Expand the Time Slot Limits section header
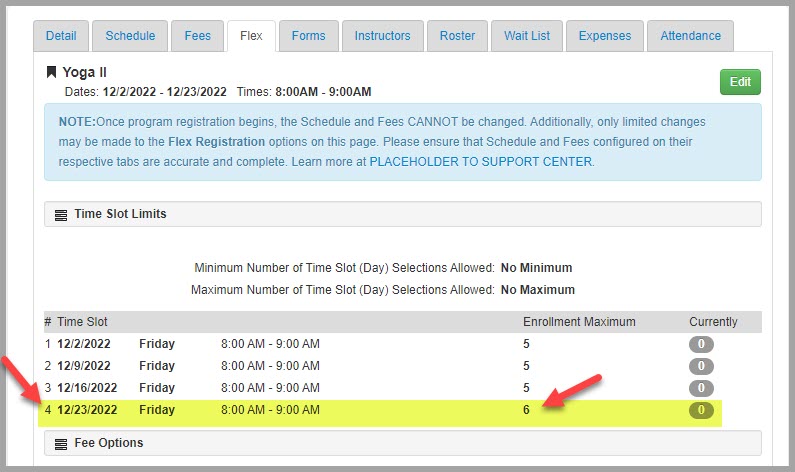Screen dimensions: 795x472 (402, 215)
